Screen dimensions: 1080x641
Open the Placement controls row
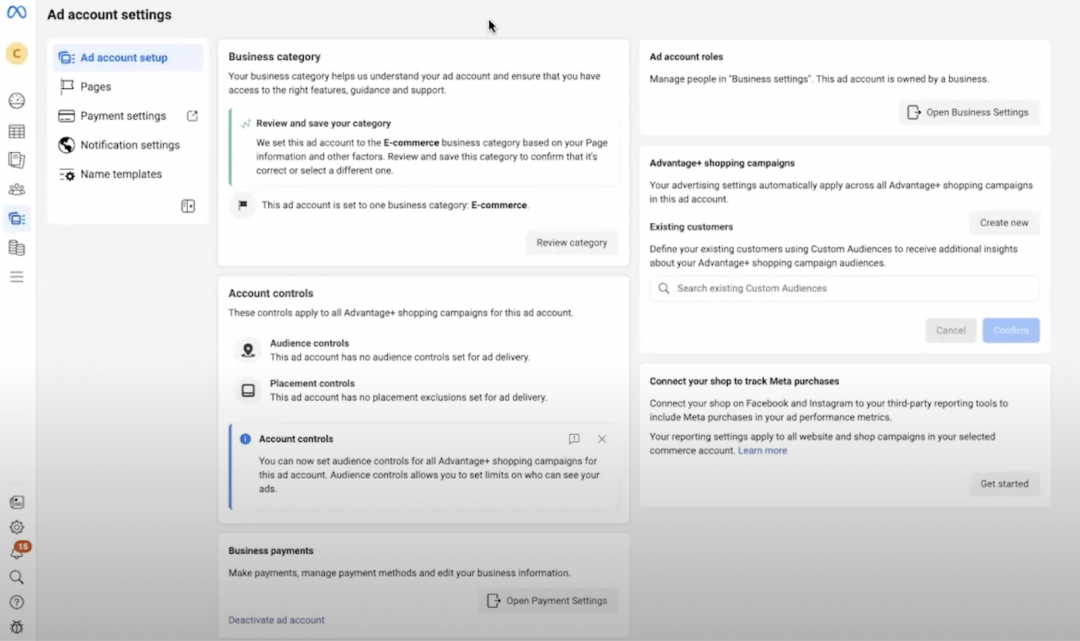(x=423, y=390)
